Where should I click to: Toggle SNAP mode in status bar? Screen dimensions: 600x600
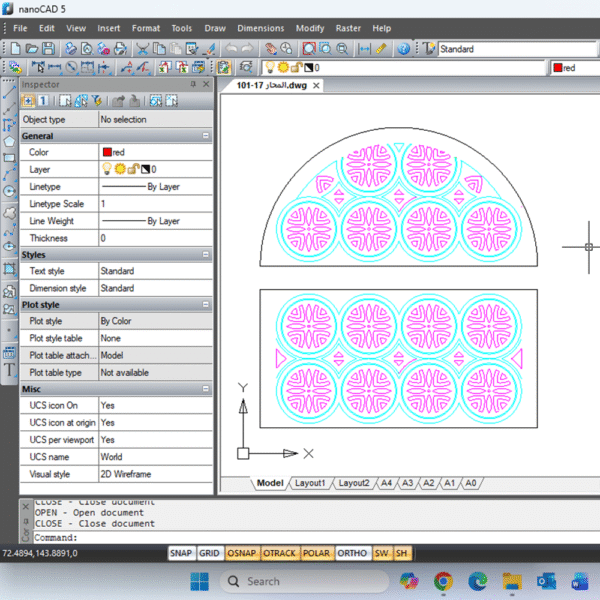click(180, 553)
